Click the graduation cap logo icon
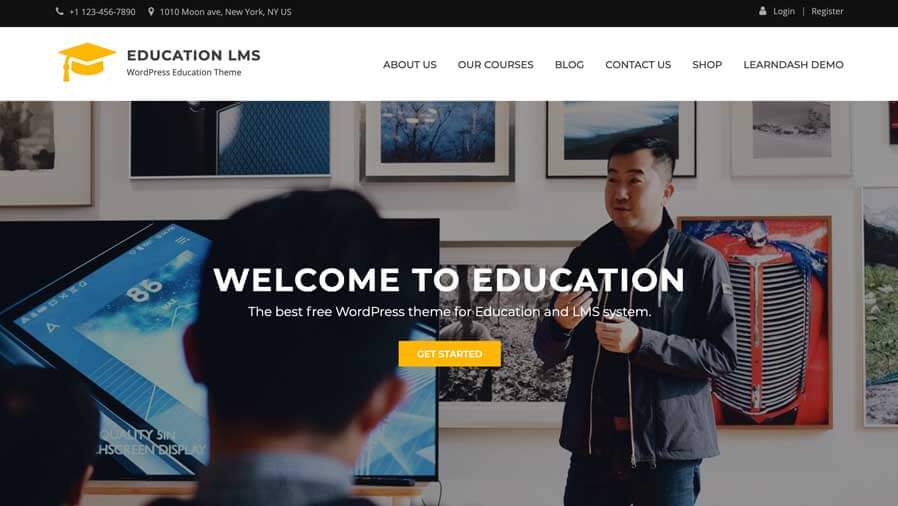The image size is (898, 506). (87, 62)
